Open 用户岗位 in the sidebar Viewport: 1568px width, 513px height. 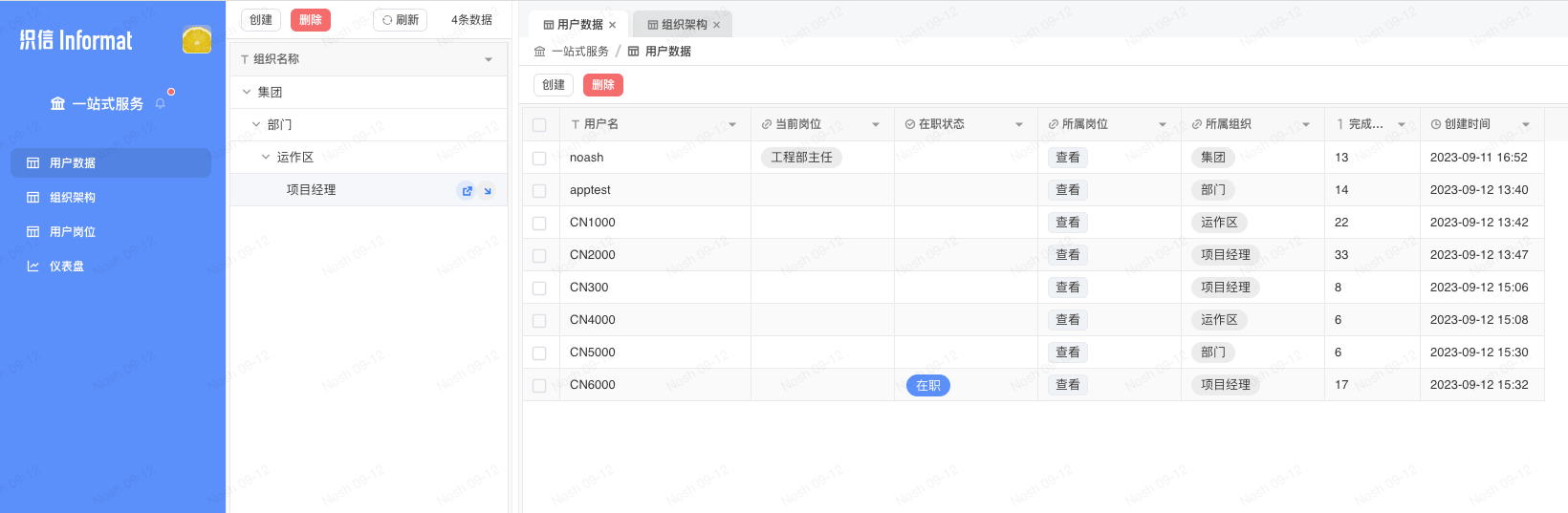pos(73,232)
